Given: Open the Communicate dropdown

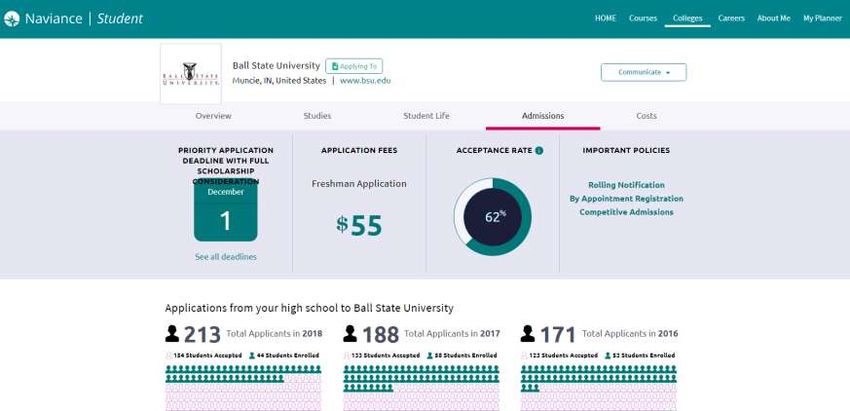Looking at the screenshot, I should 643,72.
